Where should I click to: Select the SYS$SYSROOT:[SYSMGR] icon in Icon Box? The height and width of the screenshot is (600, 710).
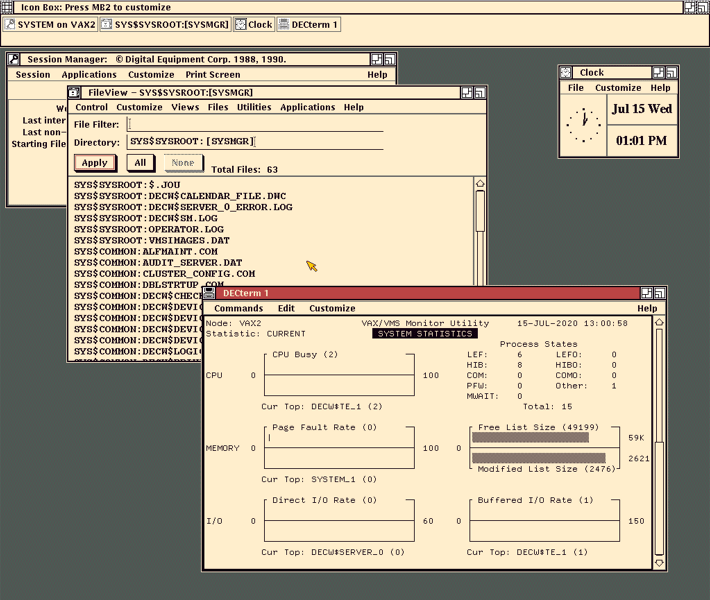pyautogui.click(x=165, y=24)
